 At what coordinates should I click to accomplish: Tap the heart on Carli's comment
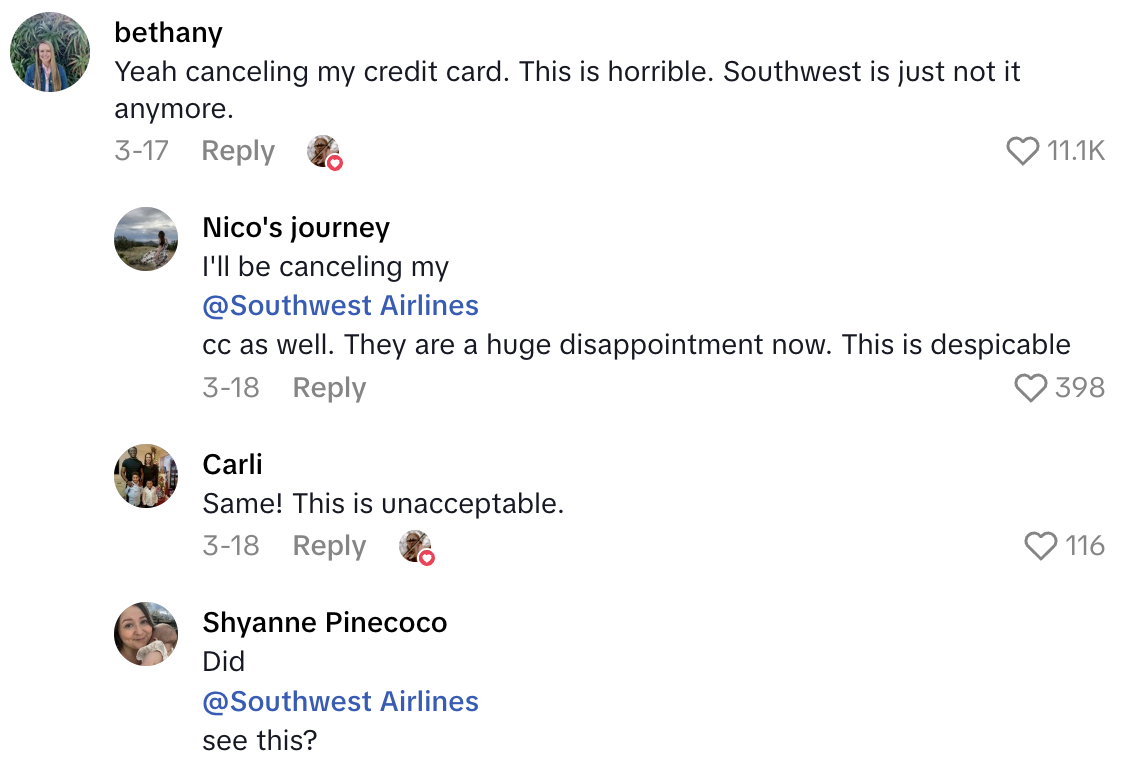pyautogui.click(x=1040, y=546)
